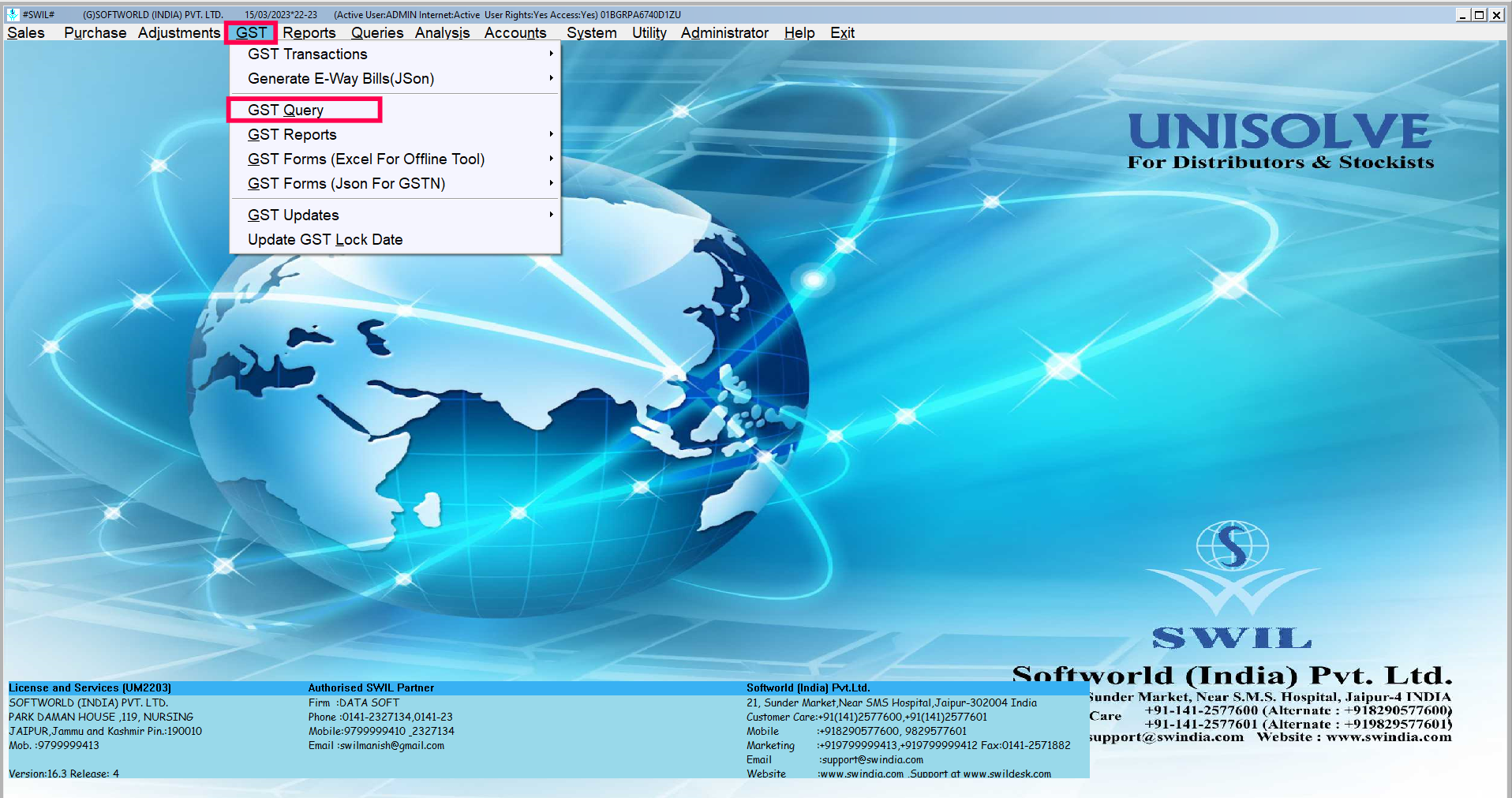Expand GST Updates submenu arrow

tap(551, 215)
